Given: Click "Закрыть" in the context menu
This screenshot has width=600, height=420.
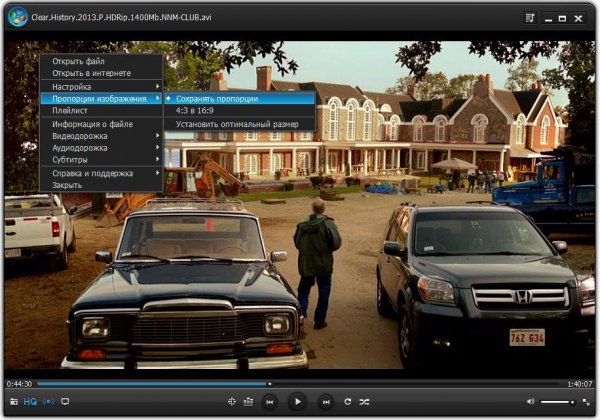Looking at the screenshot, I should pyautogui.click(x=101, y=185).
